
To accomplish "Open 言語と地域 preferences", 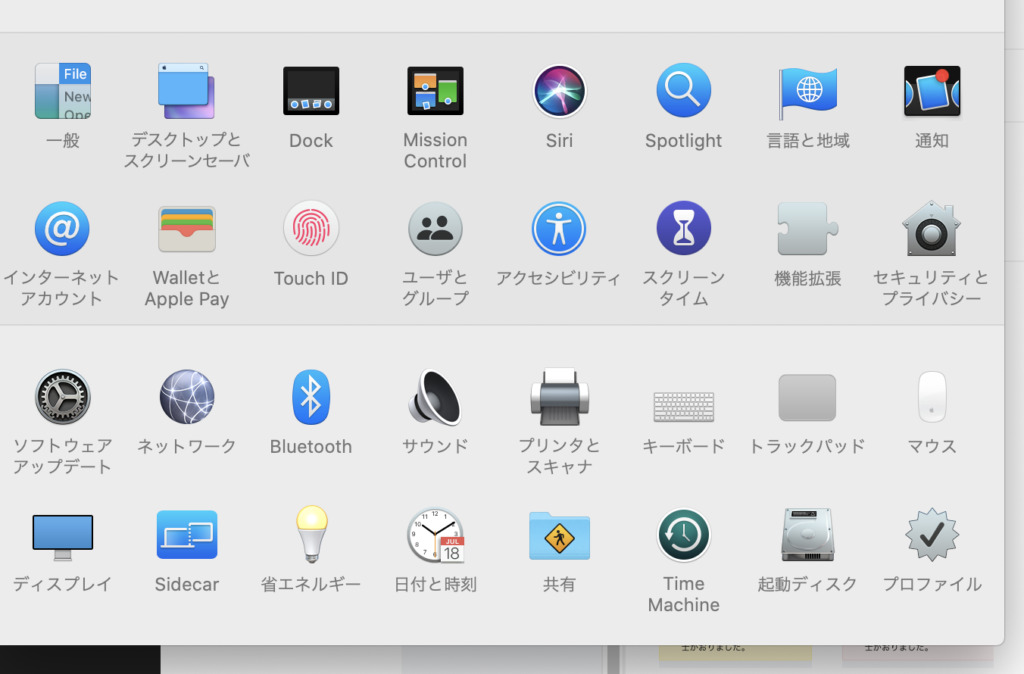I will click(x=808, y=91).
